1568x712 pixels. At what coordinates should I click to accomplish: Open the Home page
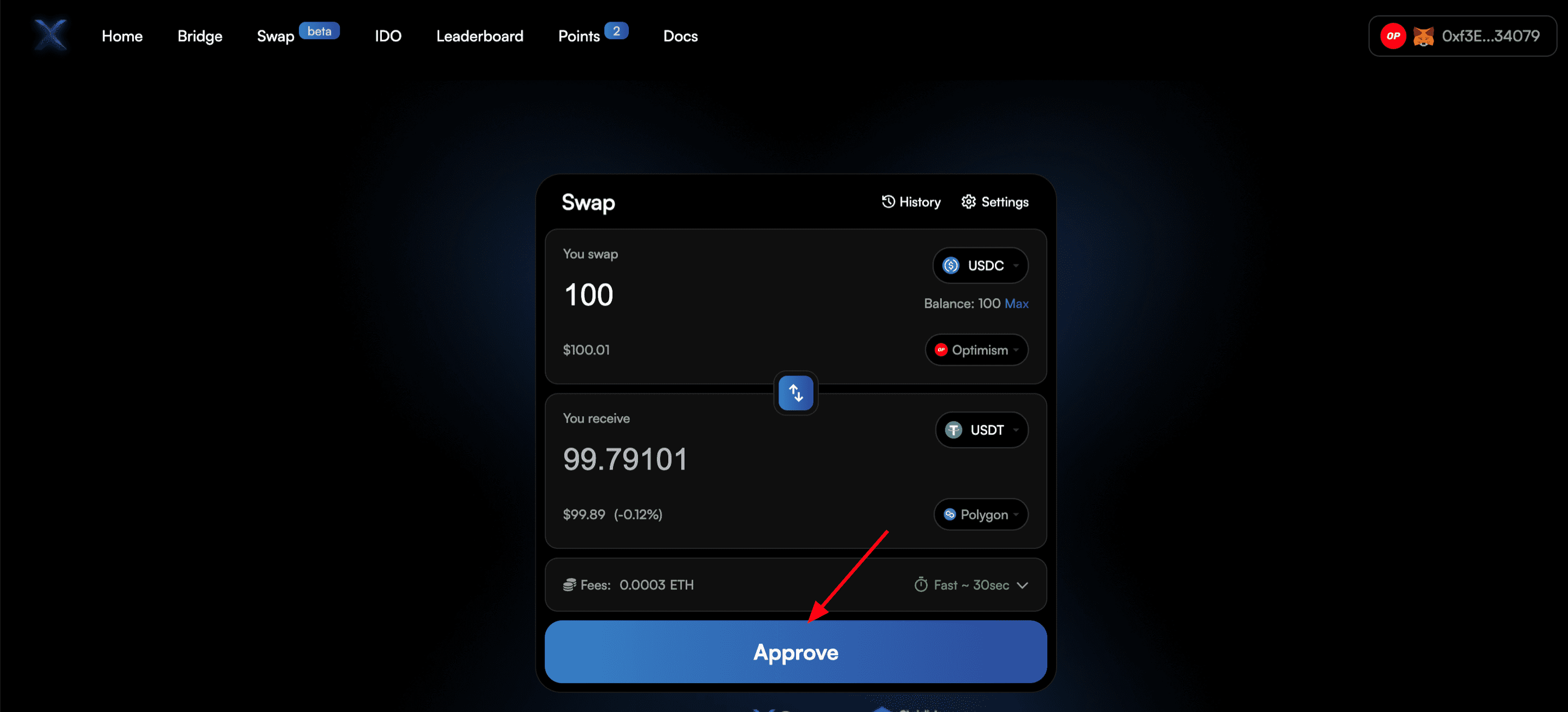[x=122, y=36]
